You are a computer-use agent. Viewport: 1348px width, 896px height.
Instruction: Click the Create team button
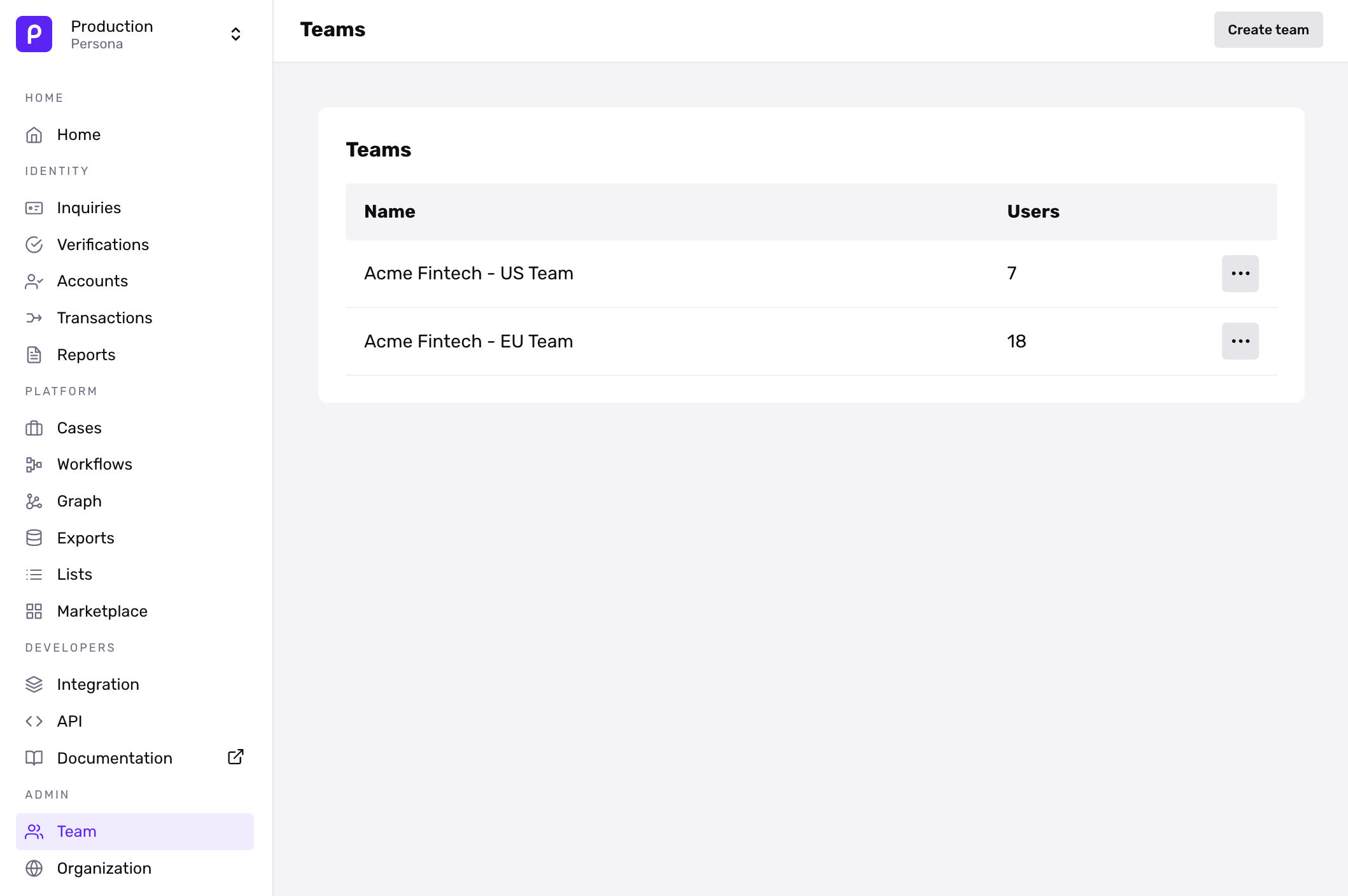pyautogui.click(x=1268, y=30)
